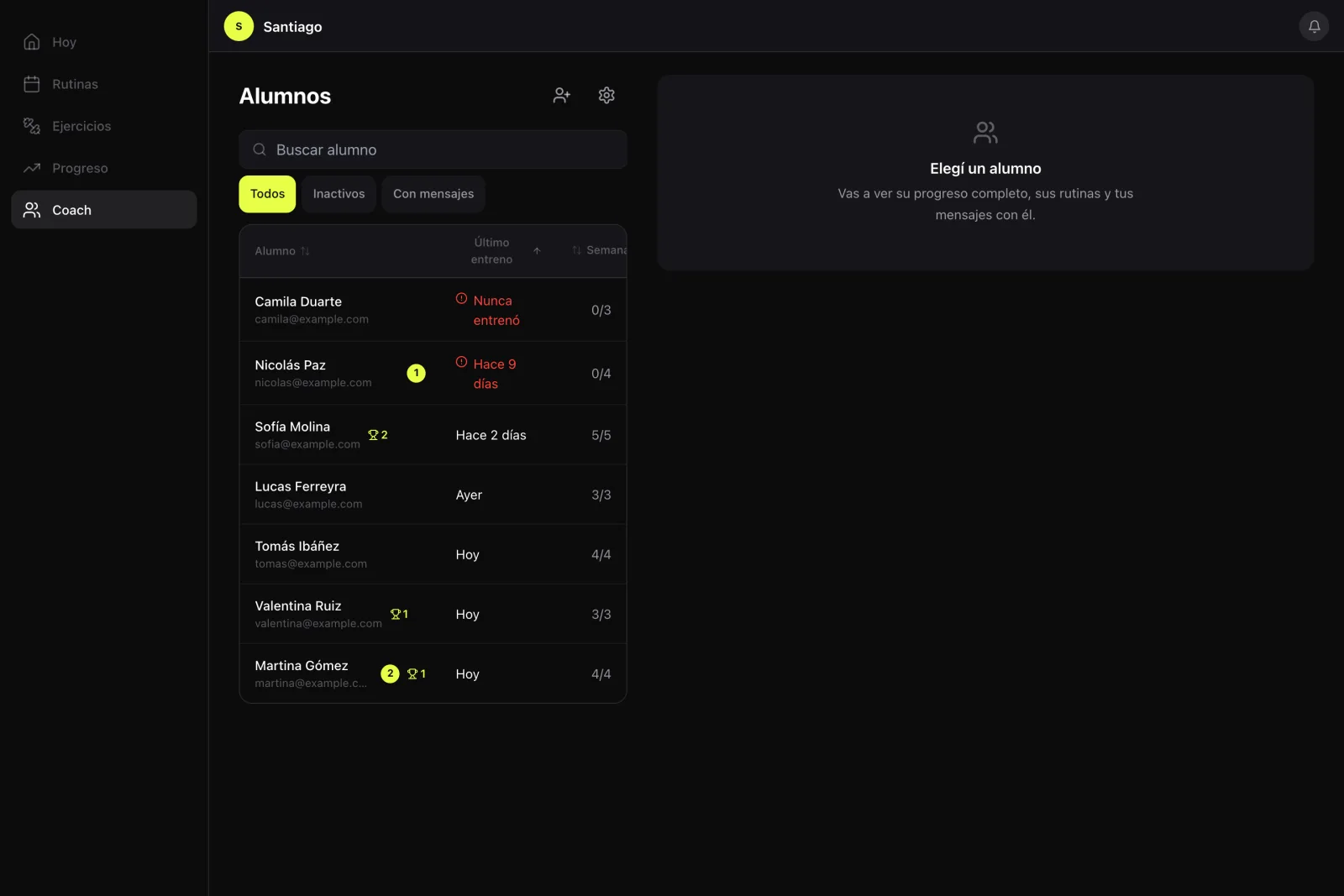Select Valentina Ruiz in the list
The width and height of the screenshot is (1344, 896).
(x=433, y=614)
